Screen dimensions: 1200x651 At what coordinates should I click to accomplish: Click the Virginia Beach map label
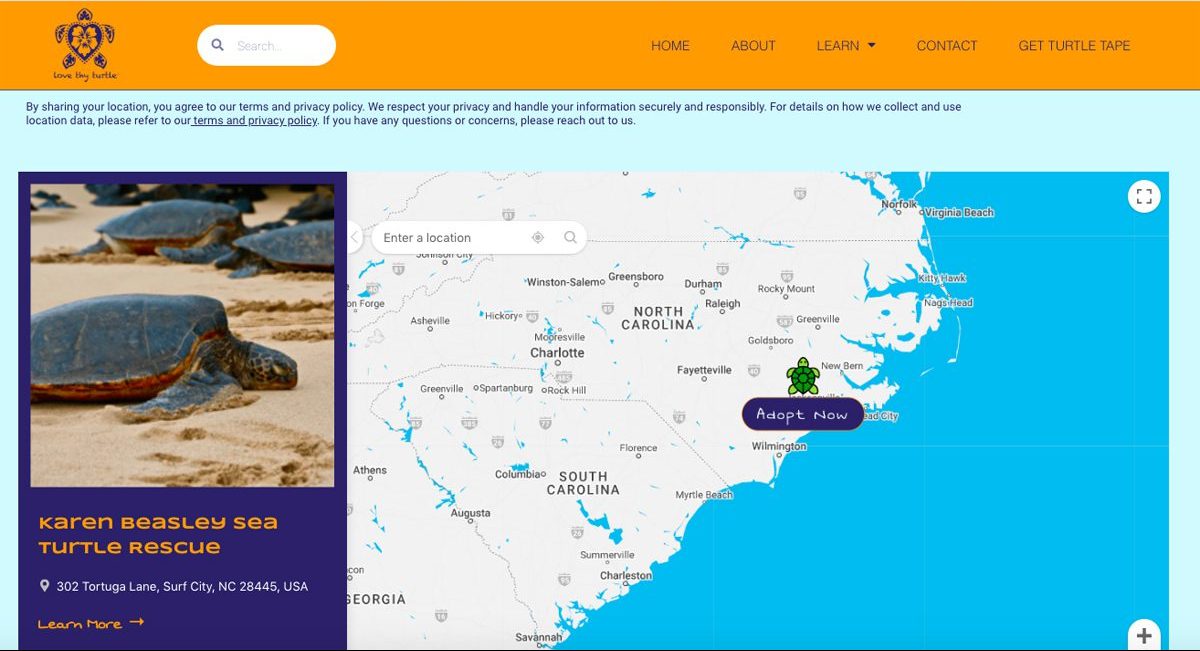tap(959, 212)
